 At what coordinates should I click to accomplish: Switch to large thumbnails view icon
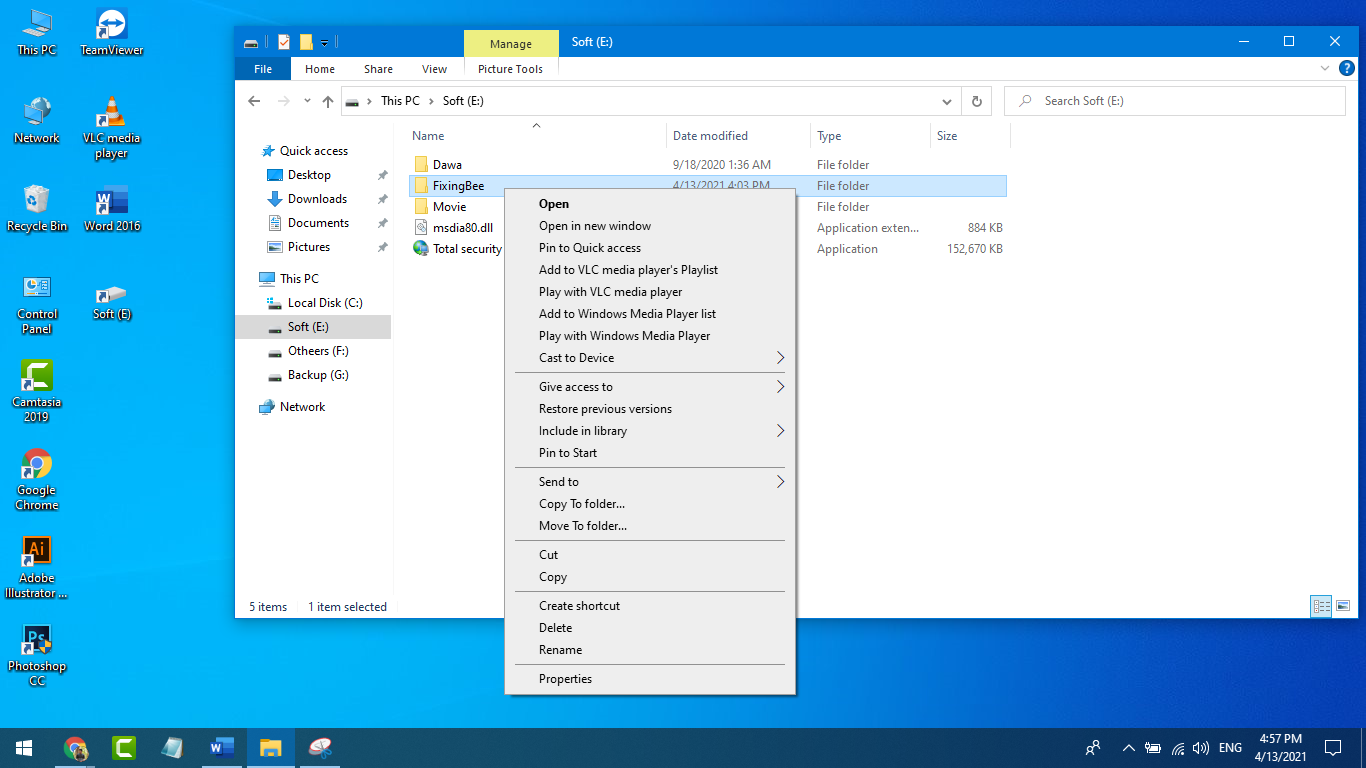click(x=1343, y=606)
